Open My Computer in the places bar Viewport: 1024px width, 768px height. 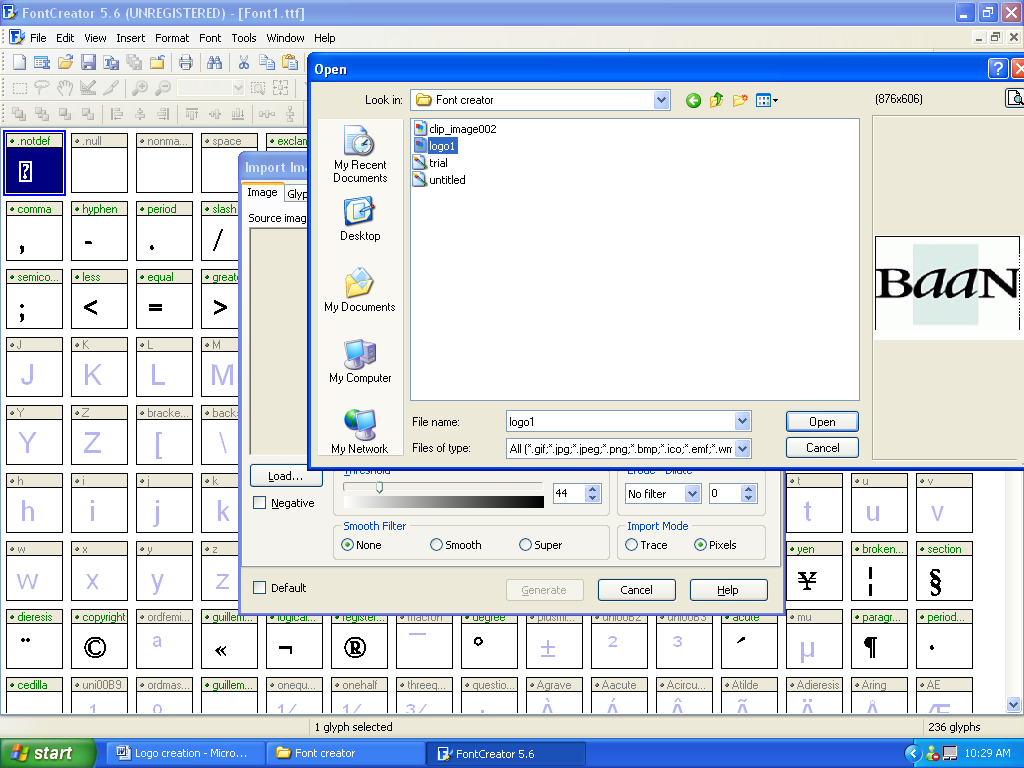pyautogui.click(x=360, y=361)
